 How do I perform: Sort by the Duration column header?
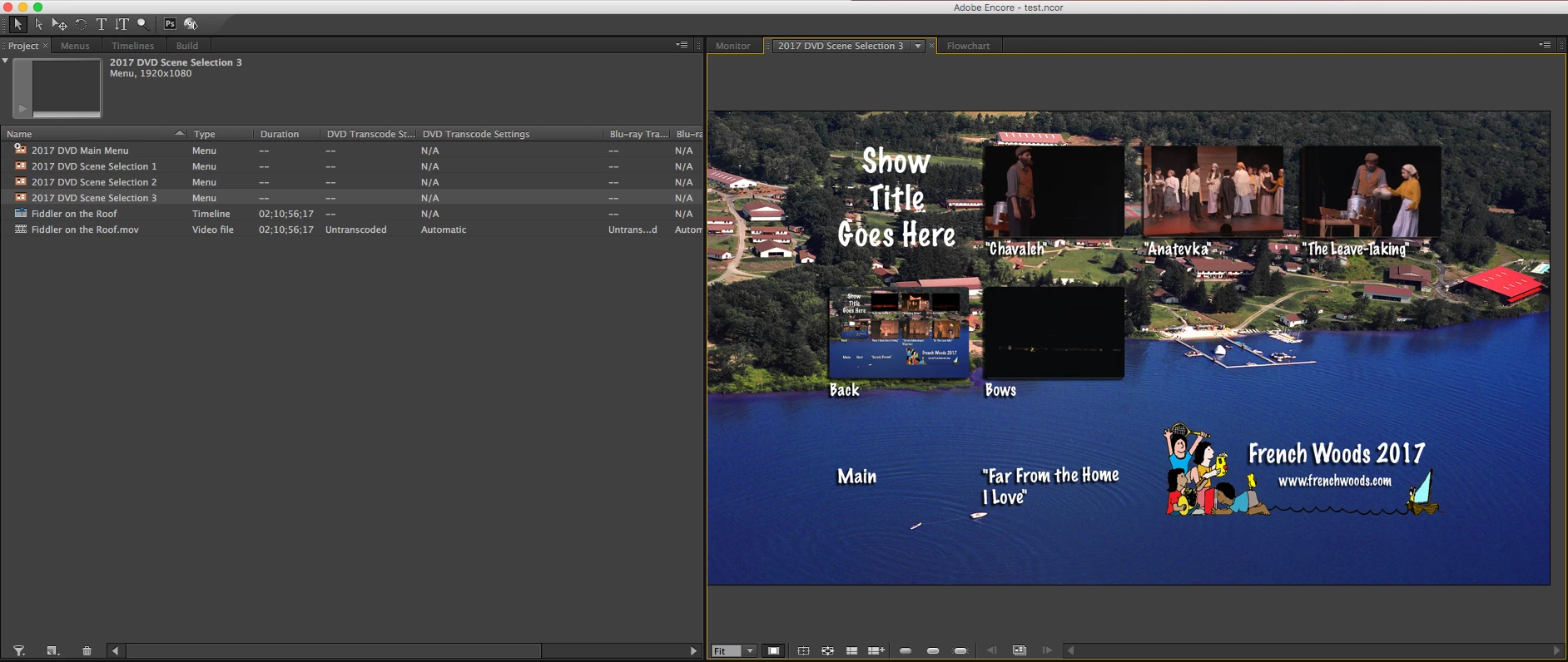click(x=287, y=134)
